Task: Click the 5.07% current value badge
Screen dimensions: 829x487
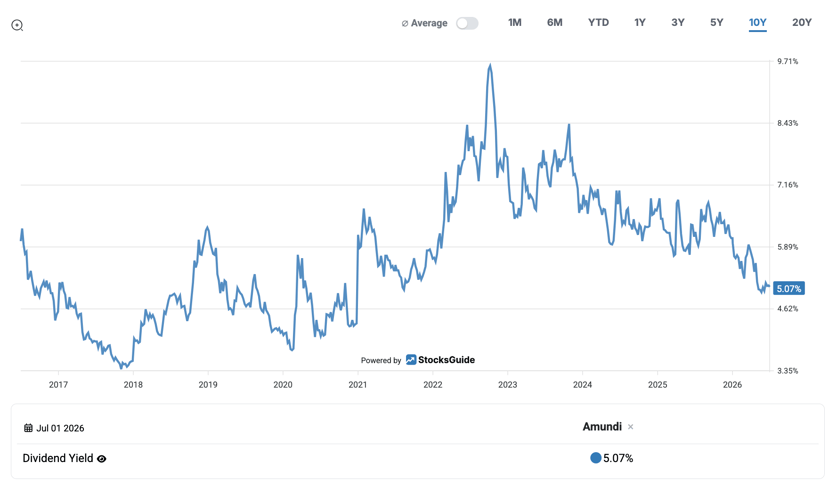Action: 789,289
